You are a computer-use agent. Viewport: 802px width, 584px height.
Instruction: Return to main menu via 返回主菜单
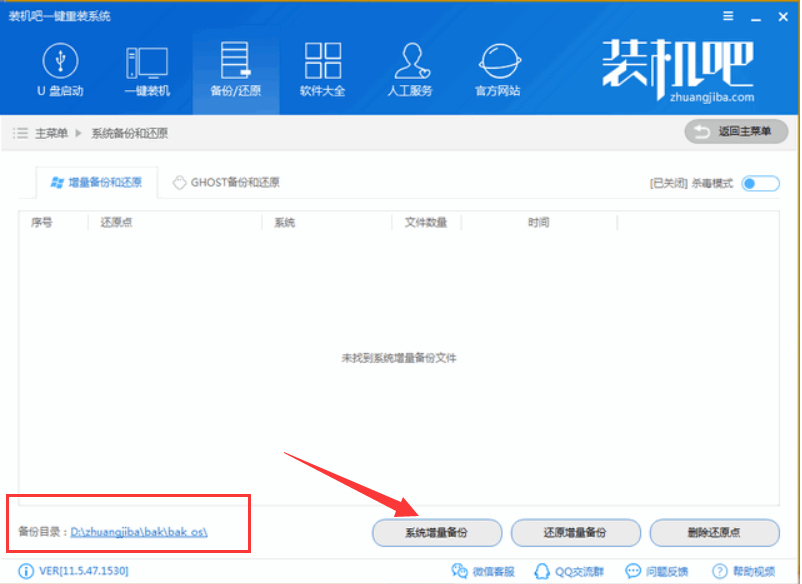click(x=736, y=131)
